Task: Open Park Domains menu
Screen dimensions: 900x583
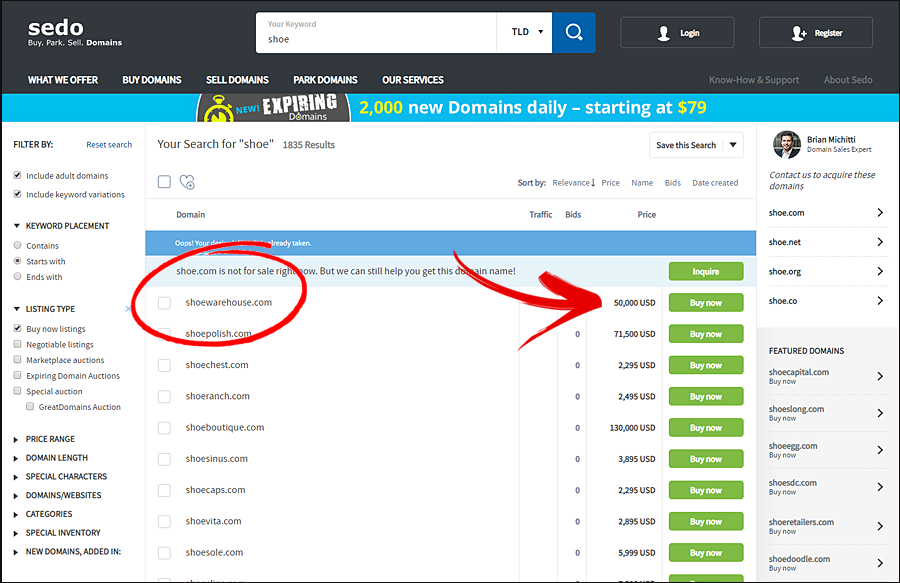Action: (x=325, y=80)
